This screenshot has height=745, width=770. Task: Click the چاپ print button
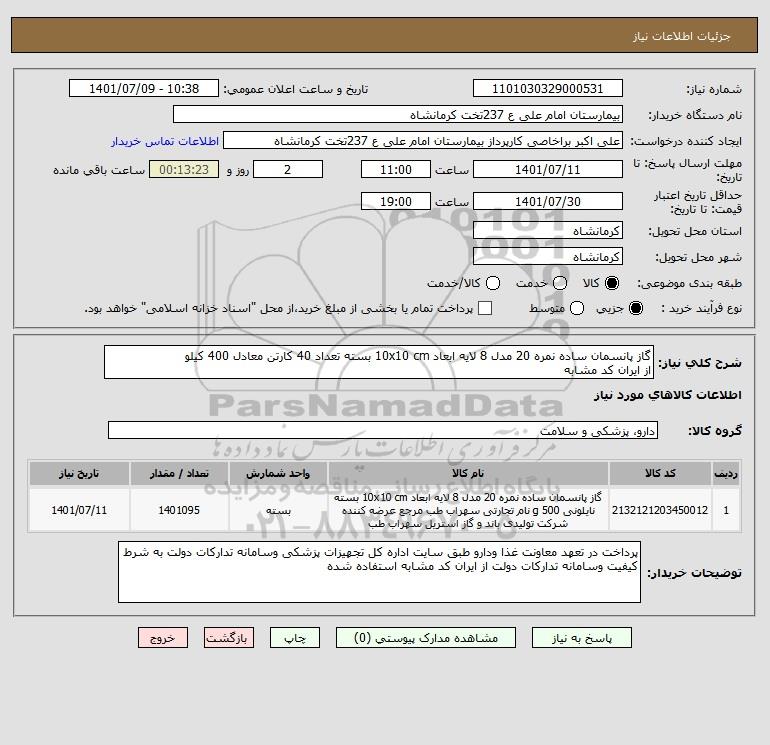295,638
